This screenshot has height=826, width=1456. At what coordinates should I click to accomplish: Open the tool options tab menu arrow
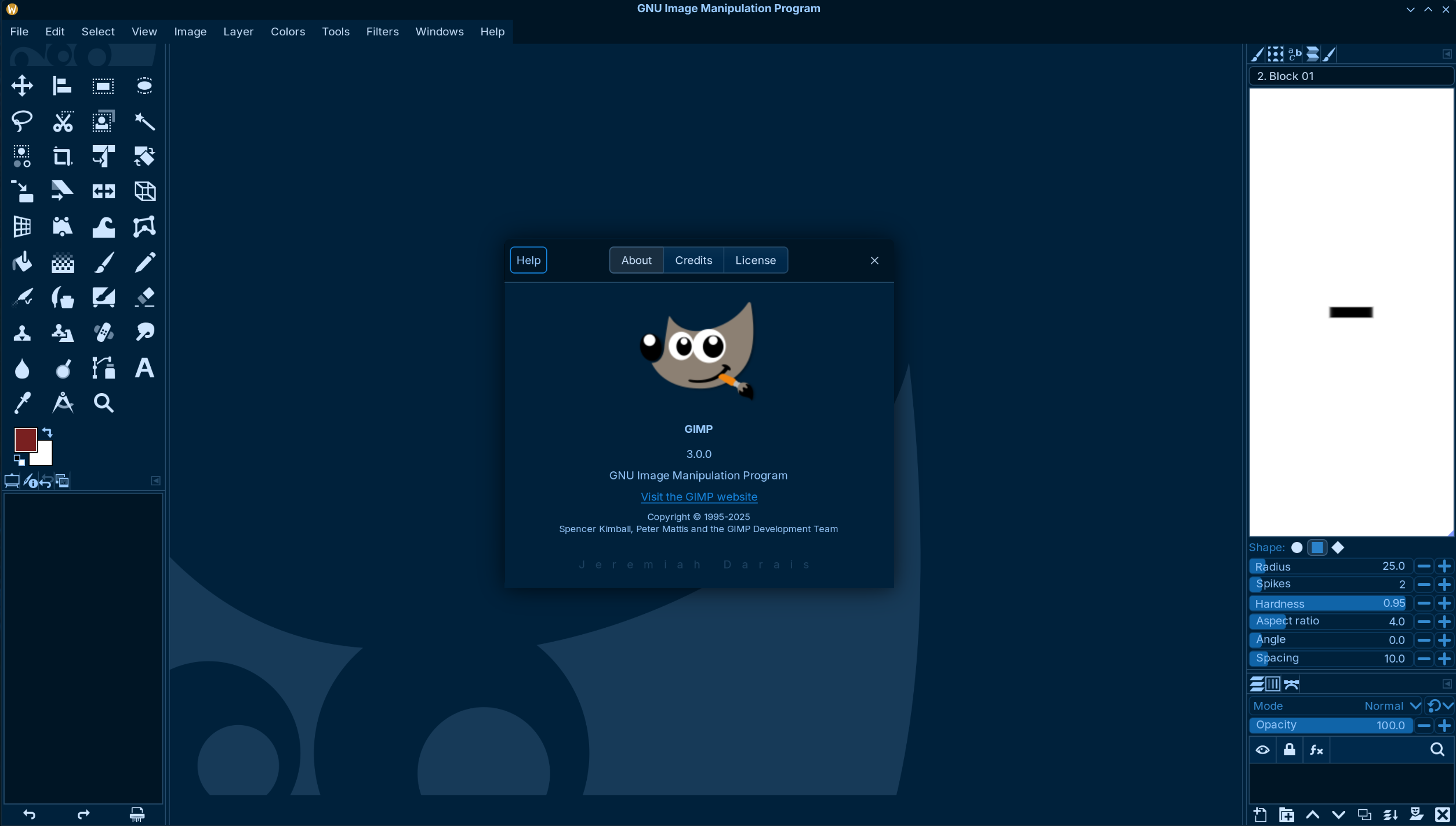click(x=155, y=481)
